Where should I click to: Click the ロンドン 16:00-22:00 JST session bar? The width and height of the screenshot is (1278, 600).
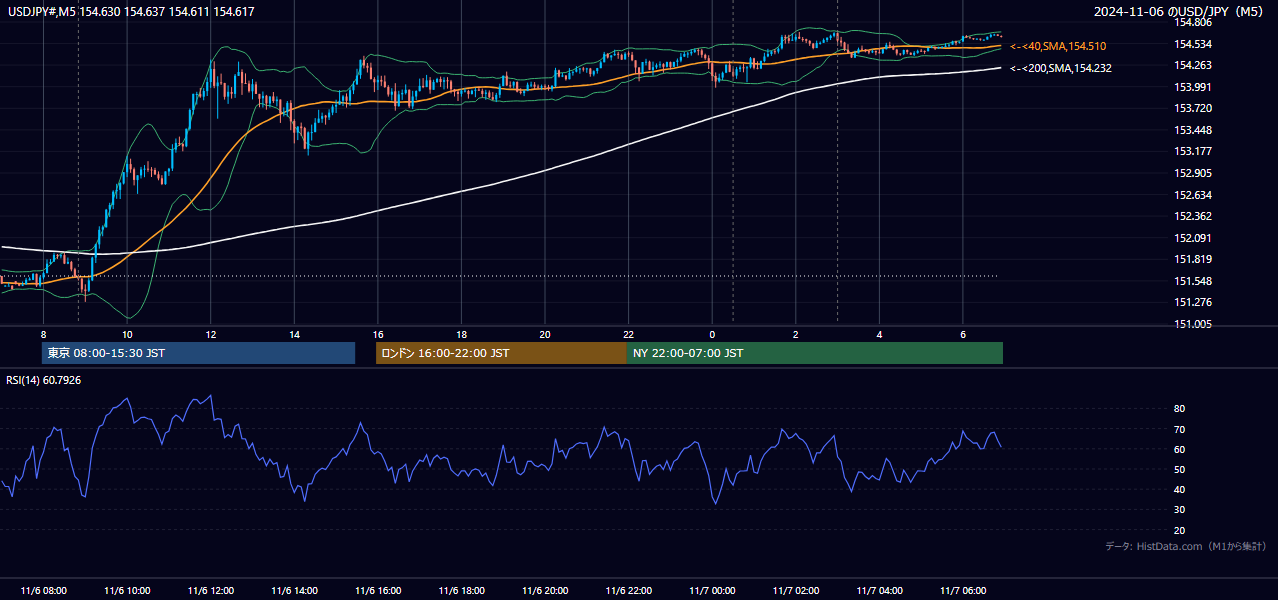click(x=501, y=353)
